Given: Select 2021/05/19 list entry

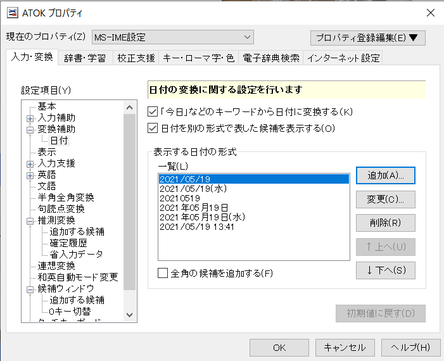Looking at the screenshot, I should tap(254, 179).
